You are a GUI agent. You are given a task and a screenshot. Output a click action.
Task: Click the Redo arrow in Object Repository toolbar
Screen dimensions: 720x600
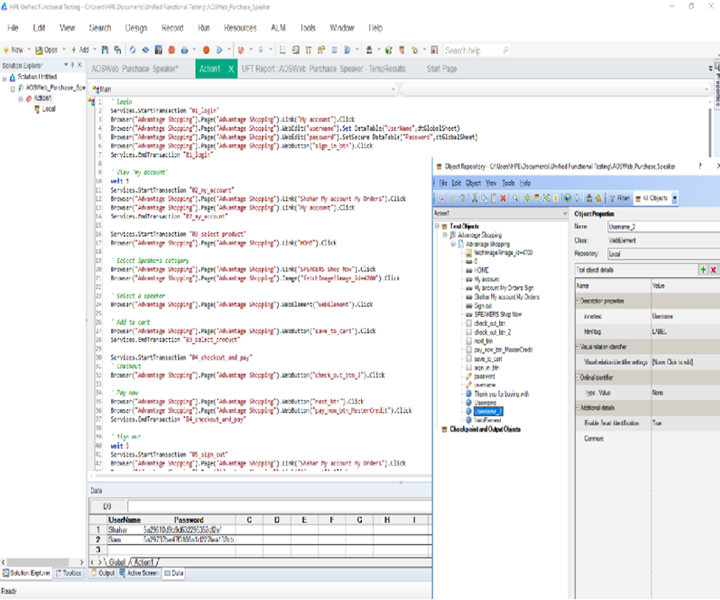click(462, 198)
